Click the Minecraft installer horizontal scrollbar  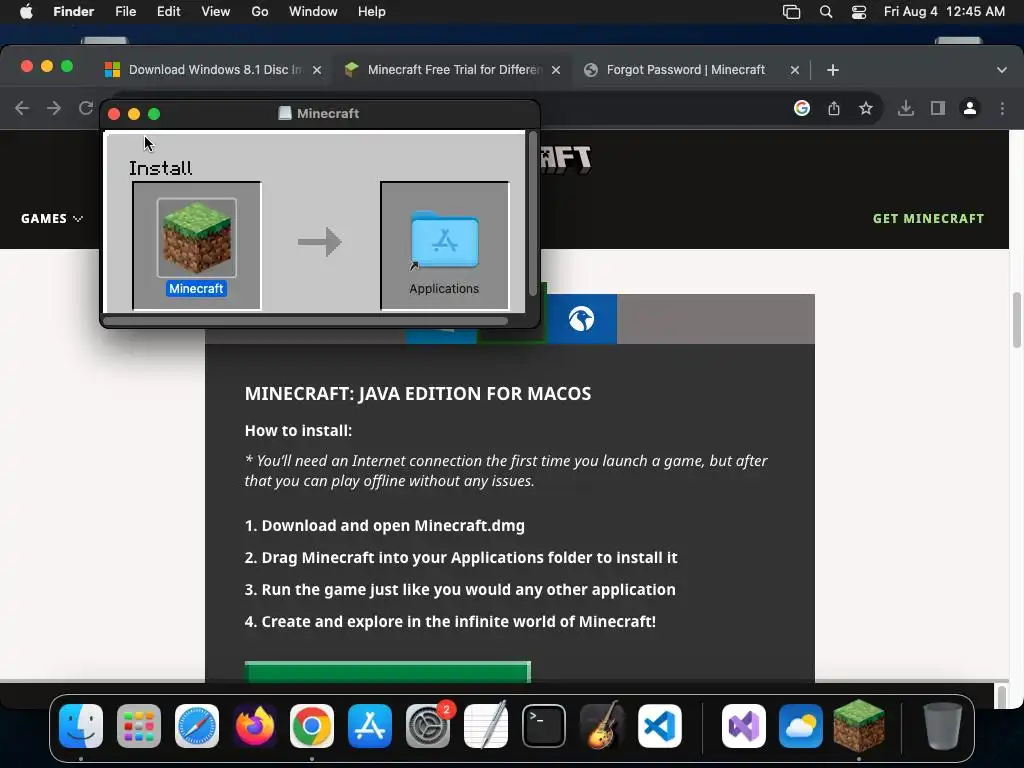(x=305, y=321)
